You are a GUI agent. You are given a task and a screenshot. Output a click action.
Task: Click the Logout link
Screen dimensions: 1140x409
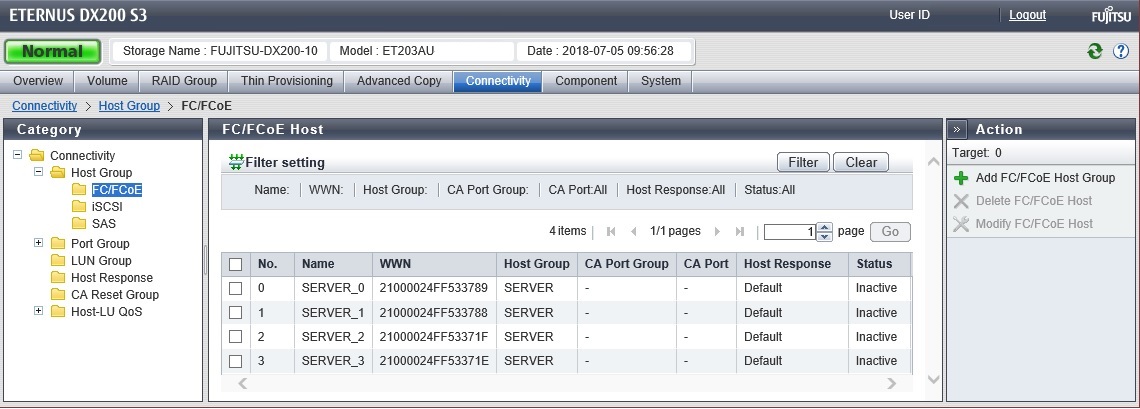coord(1027,15)
